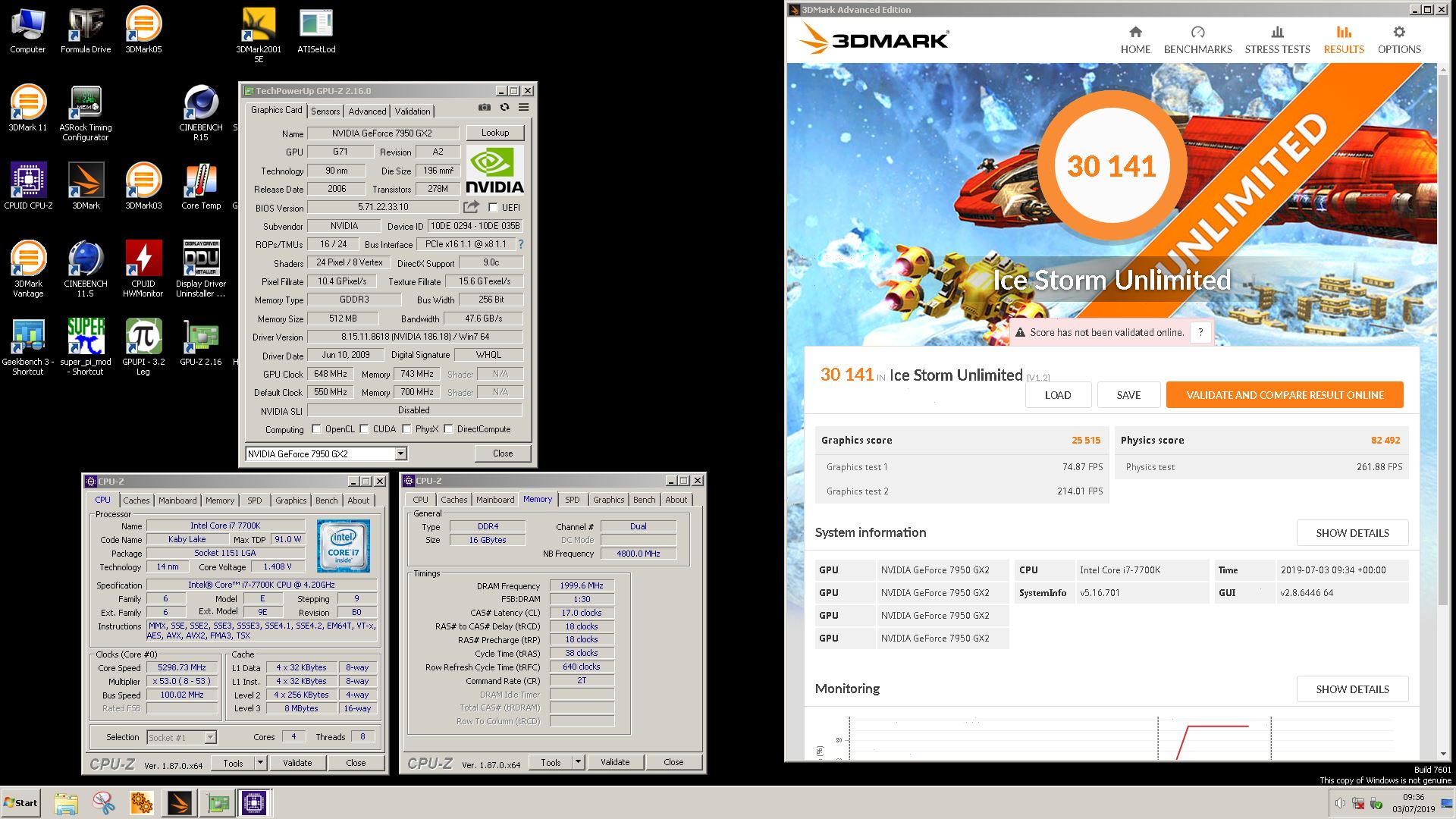
Task: Open CPUID CPU-Z desktop shortcut
Action: (x=28, y=186)
